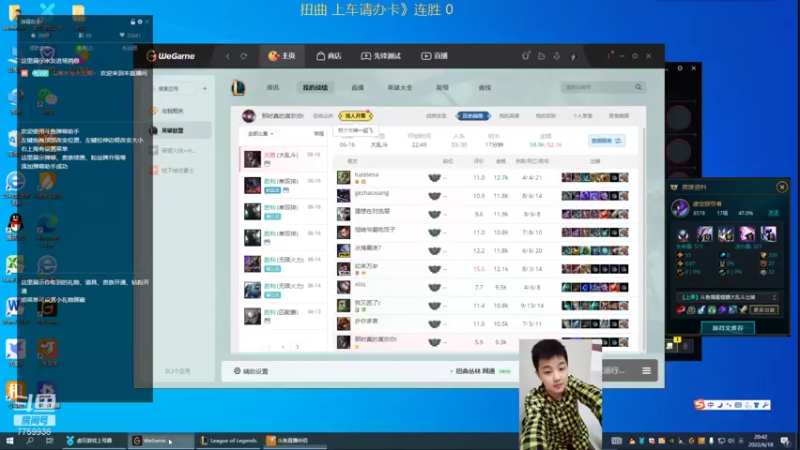The image size is (800, 450).
Task: Close the 英雄资料 hero info panel
Action: tap(782, 187)
